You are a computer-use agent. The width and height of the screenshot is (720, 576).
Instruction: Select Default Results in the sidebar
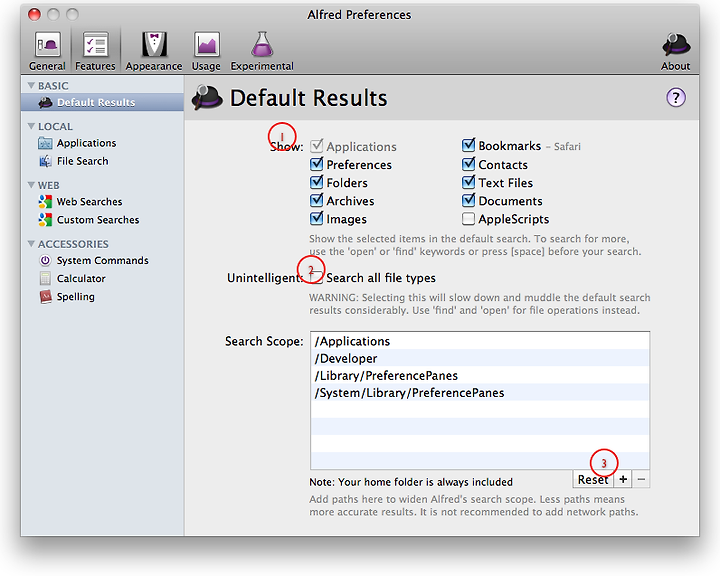(x=102, y=102)
